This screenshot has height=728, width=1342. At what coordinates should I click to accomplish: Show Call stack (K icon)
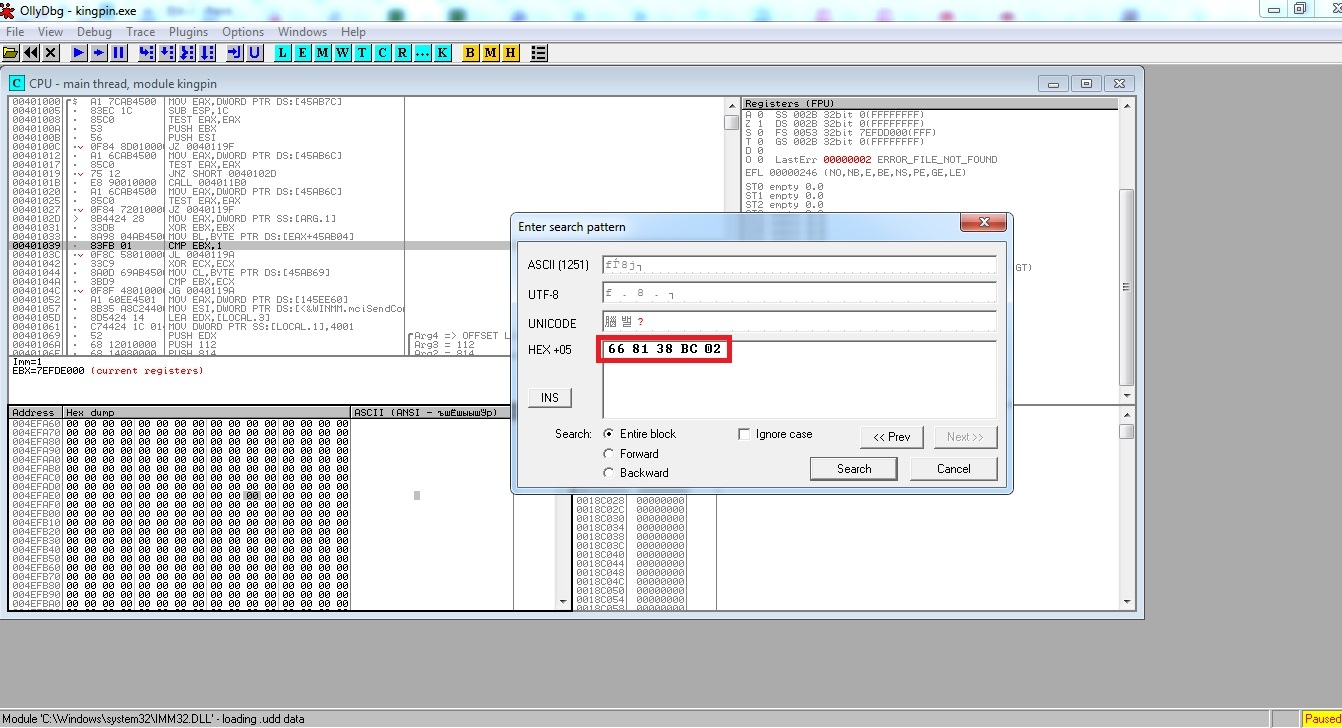(443, 52)
